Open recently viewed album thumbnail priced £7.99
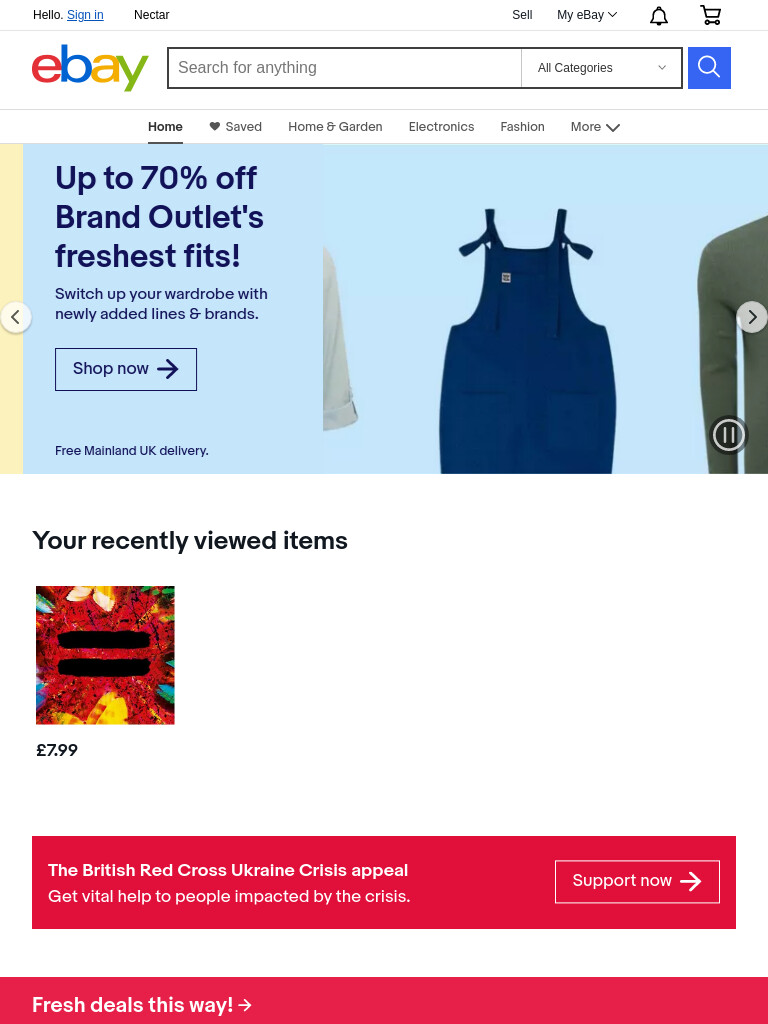 pyautogui.click(x=105, y=655)
